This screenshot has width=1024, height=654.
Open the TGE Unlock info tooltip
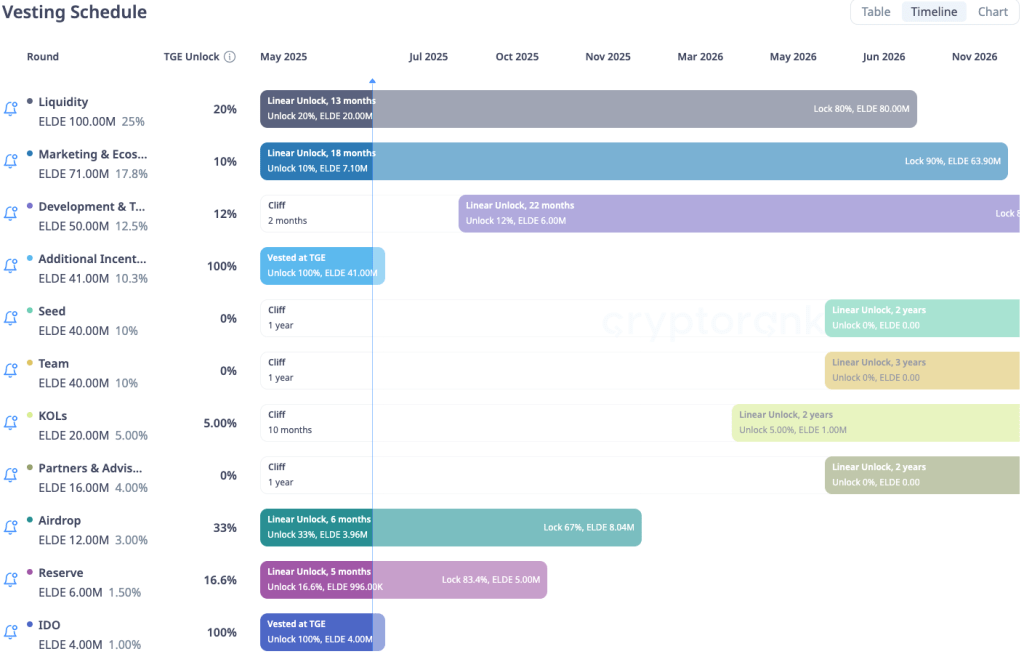pos(231,56)
